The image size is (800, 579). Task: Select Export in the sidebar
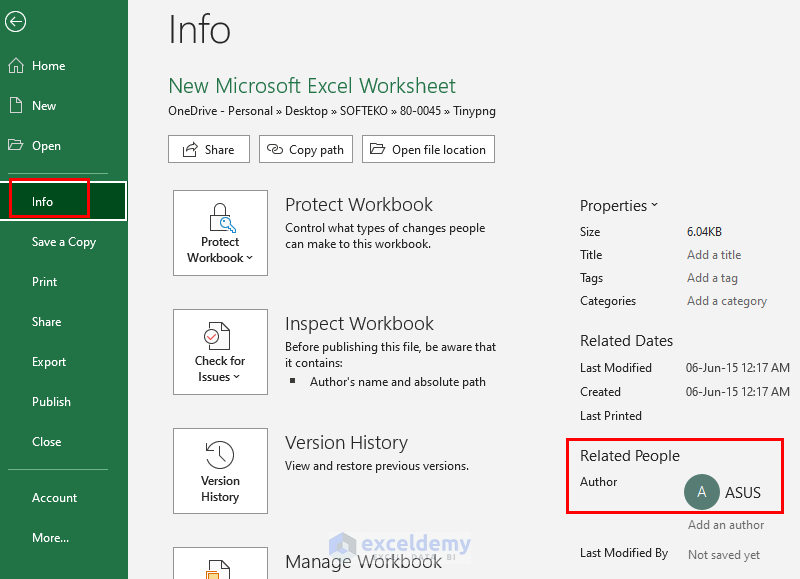pos(49,362)
